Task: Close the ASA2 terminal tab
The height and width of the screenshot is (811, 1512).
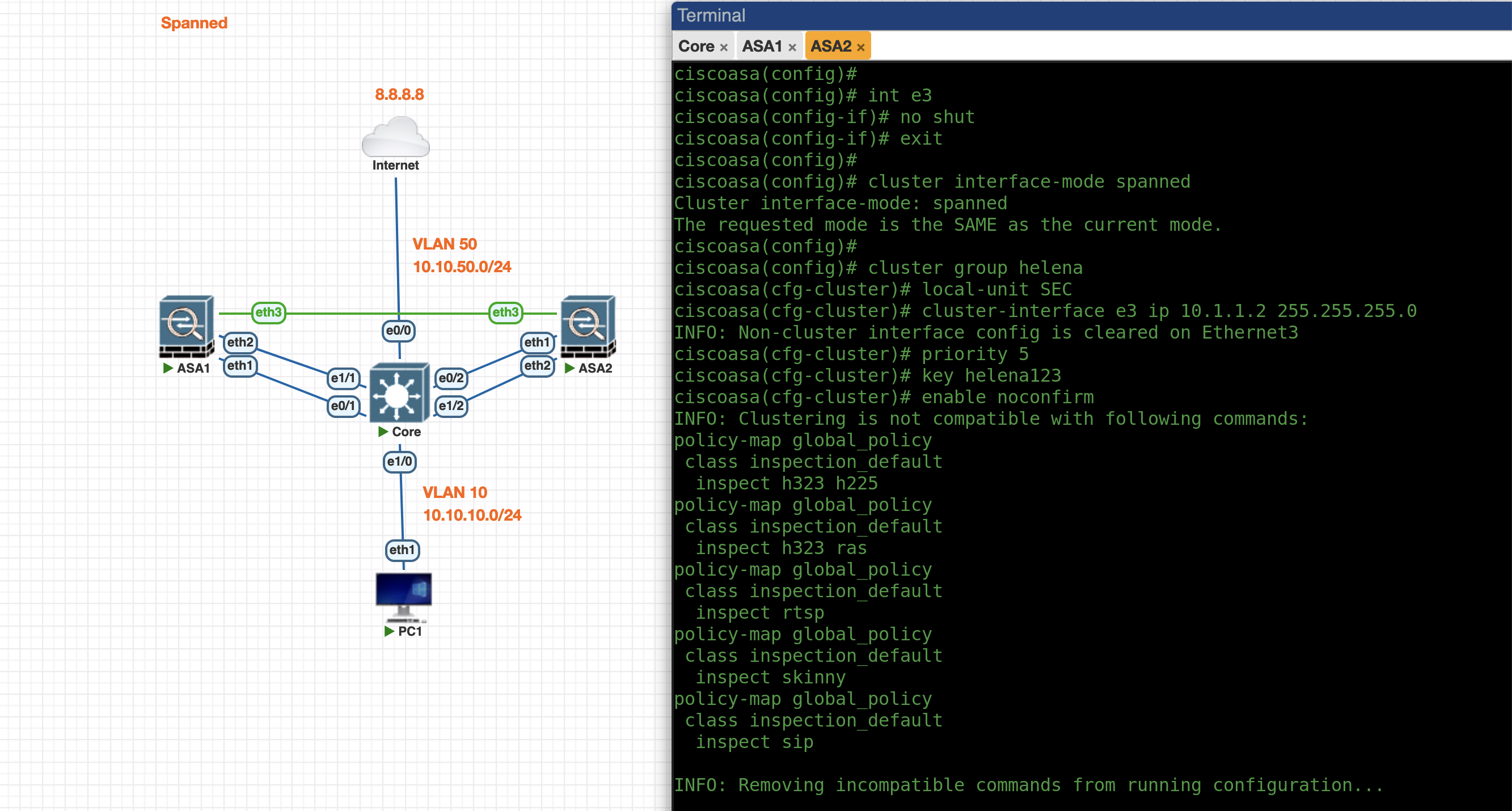Action: (860, 48)
